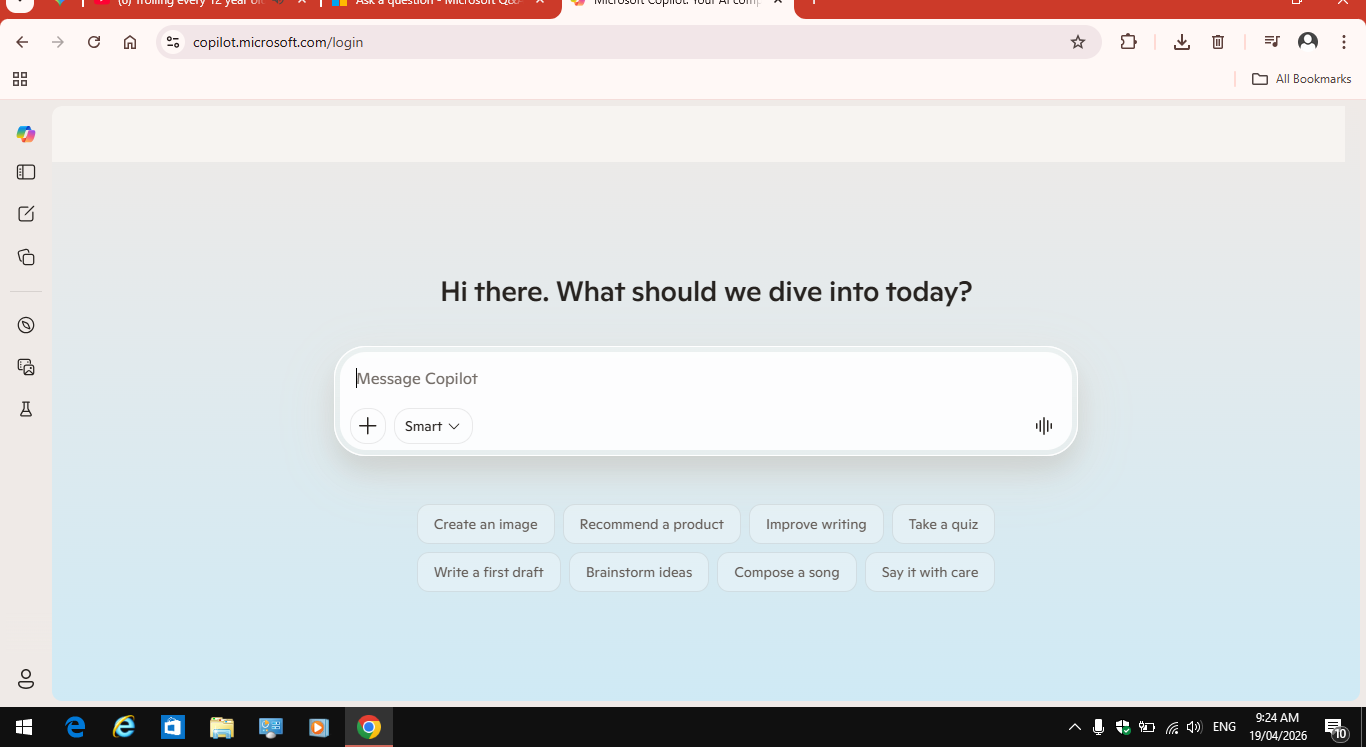The image size is (1366, 747).
Task: Click the address bar URL
Action: point(278,42)
